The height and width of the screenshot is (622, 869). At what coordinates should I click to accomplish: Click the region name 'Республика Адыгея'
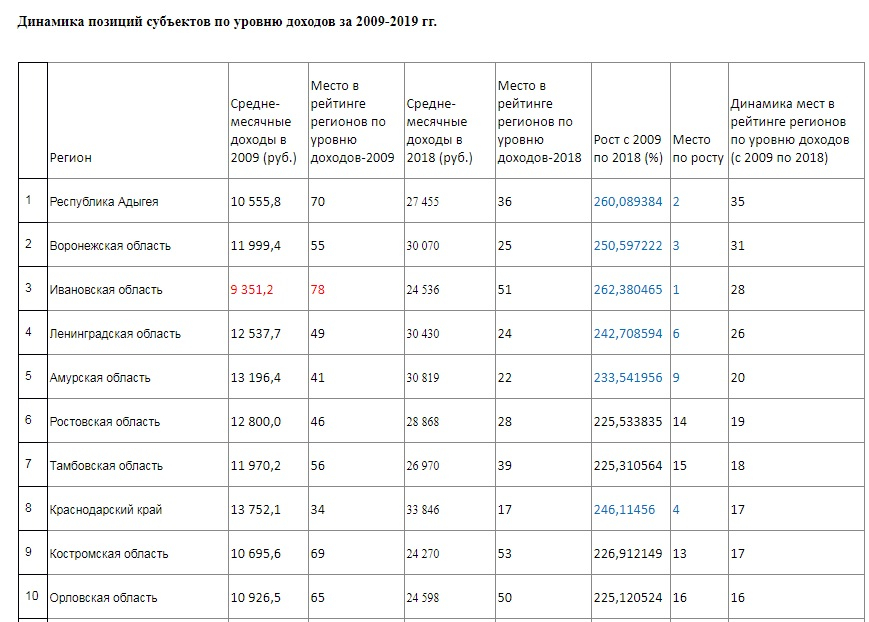coord(104,201)
